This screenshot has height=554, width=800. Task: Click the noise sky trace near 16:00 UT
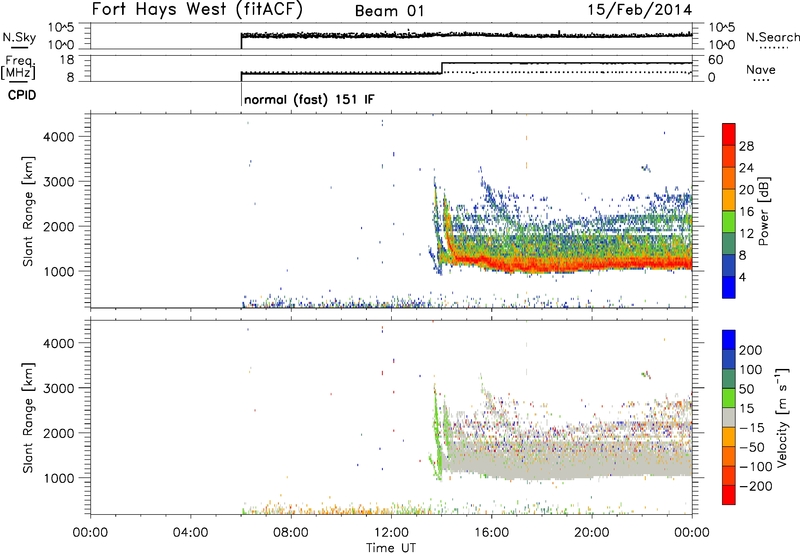pyautogui.click(x=491, y=34)
